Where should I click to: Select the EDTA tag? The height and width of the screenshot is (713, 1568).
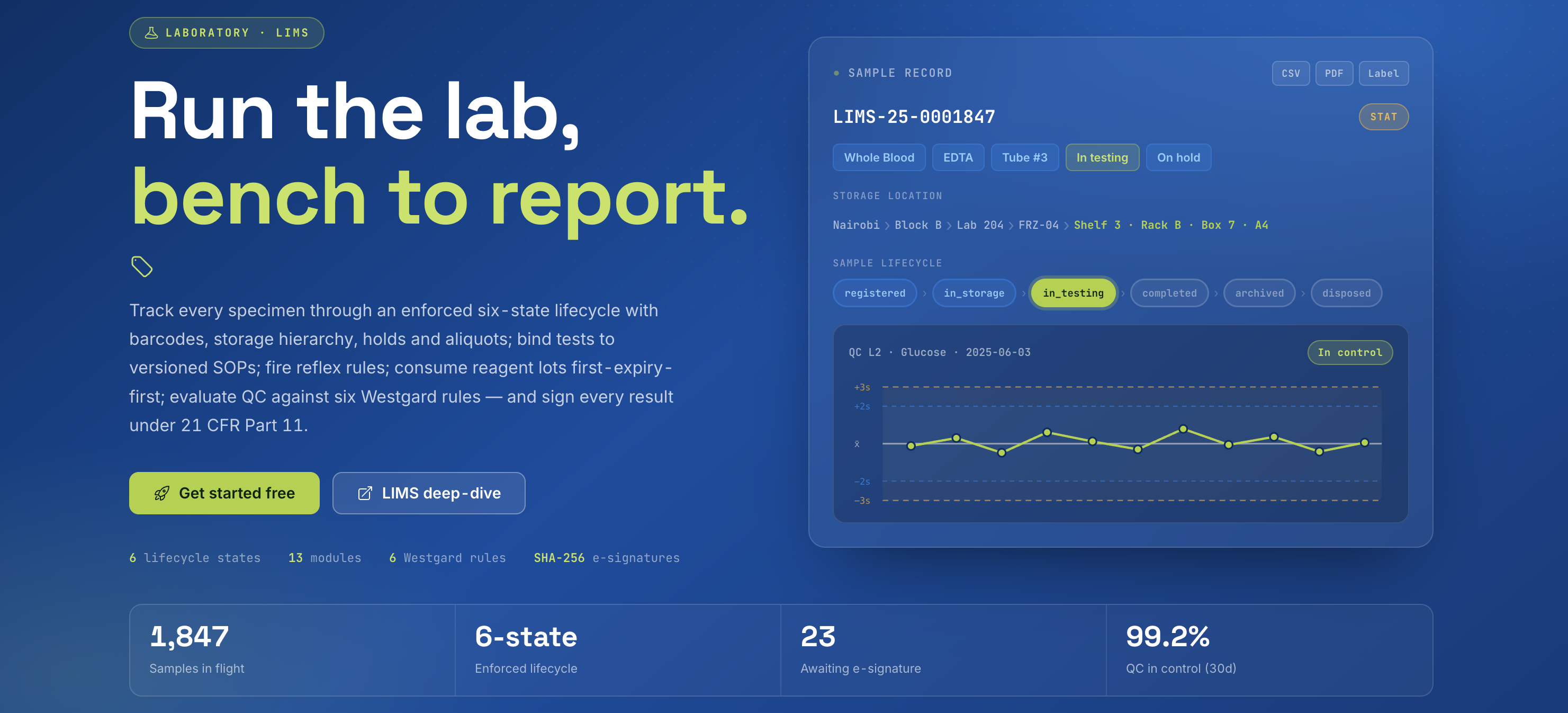click(x=958, y=158)
